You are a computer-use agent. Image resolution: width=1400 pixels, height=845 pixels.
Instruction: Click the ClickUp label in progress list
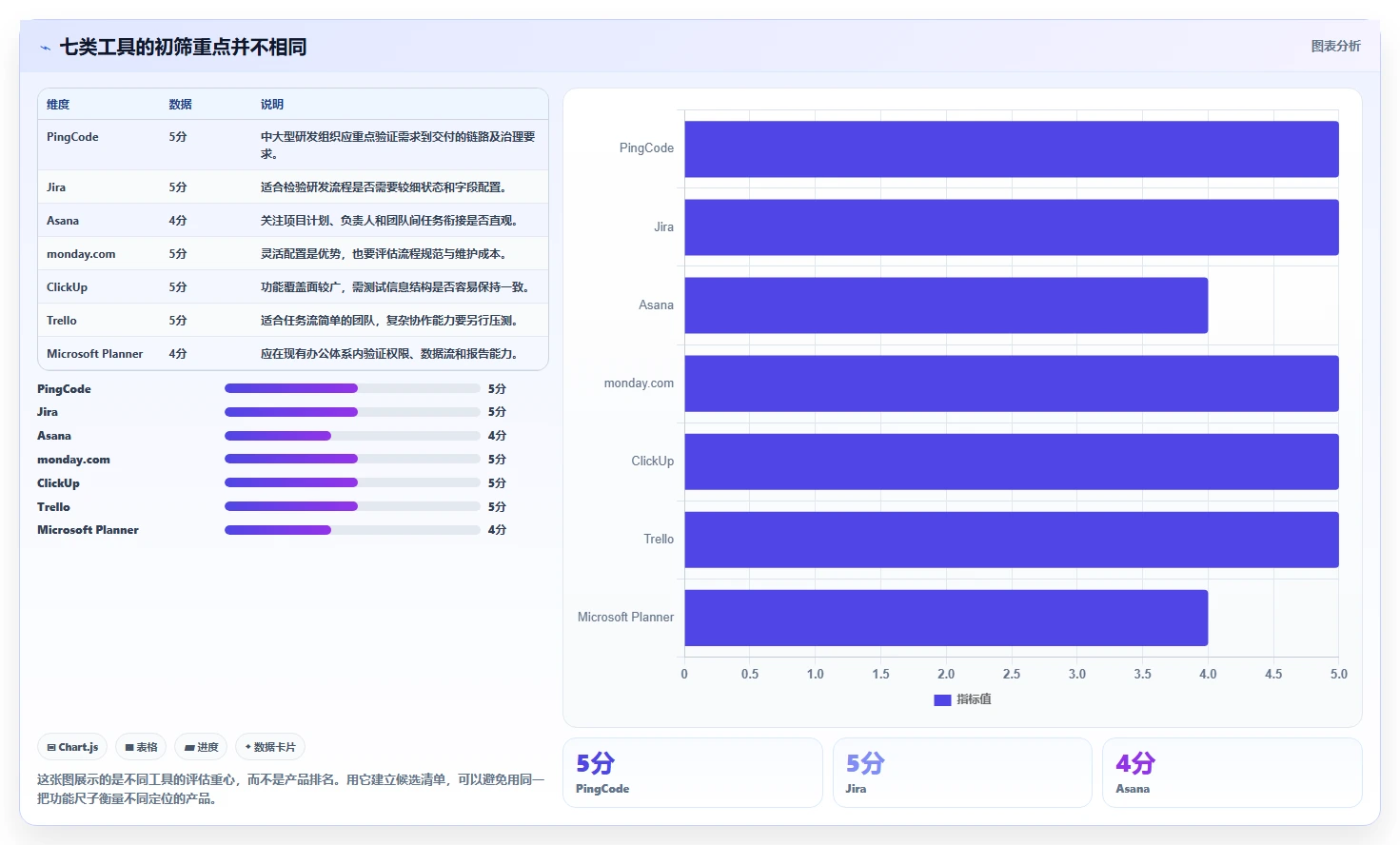coord(58,483)
